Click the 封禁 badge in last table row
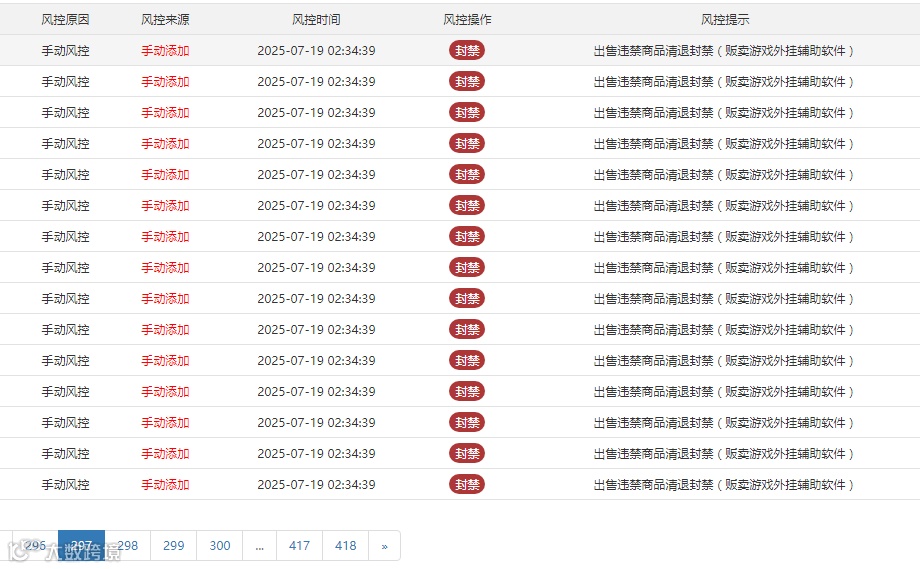920x569 pixels. pos(467,485)
